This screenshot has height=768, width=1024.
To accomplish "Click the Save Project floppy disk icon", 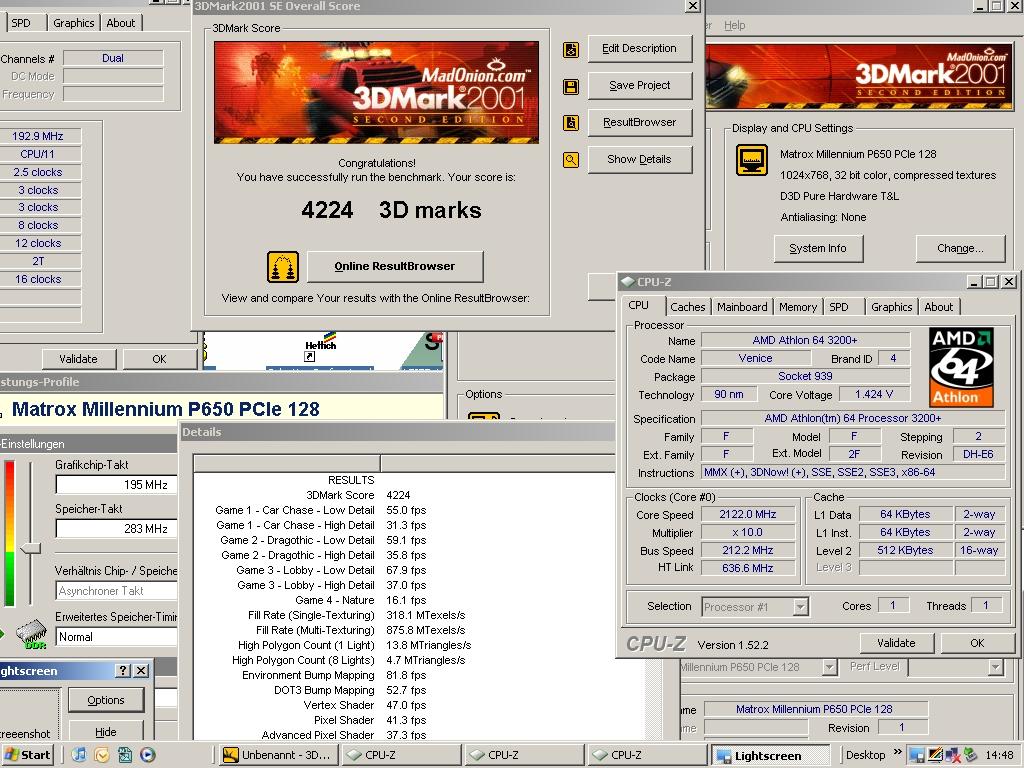I will (571, 87).
